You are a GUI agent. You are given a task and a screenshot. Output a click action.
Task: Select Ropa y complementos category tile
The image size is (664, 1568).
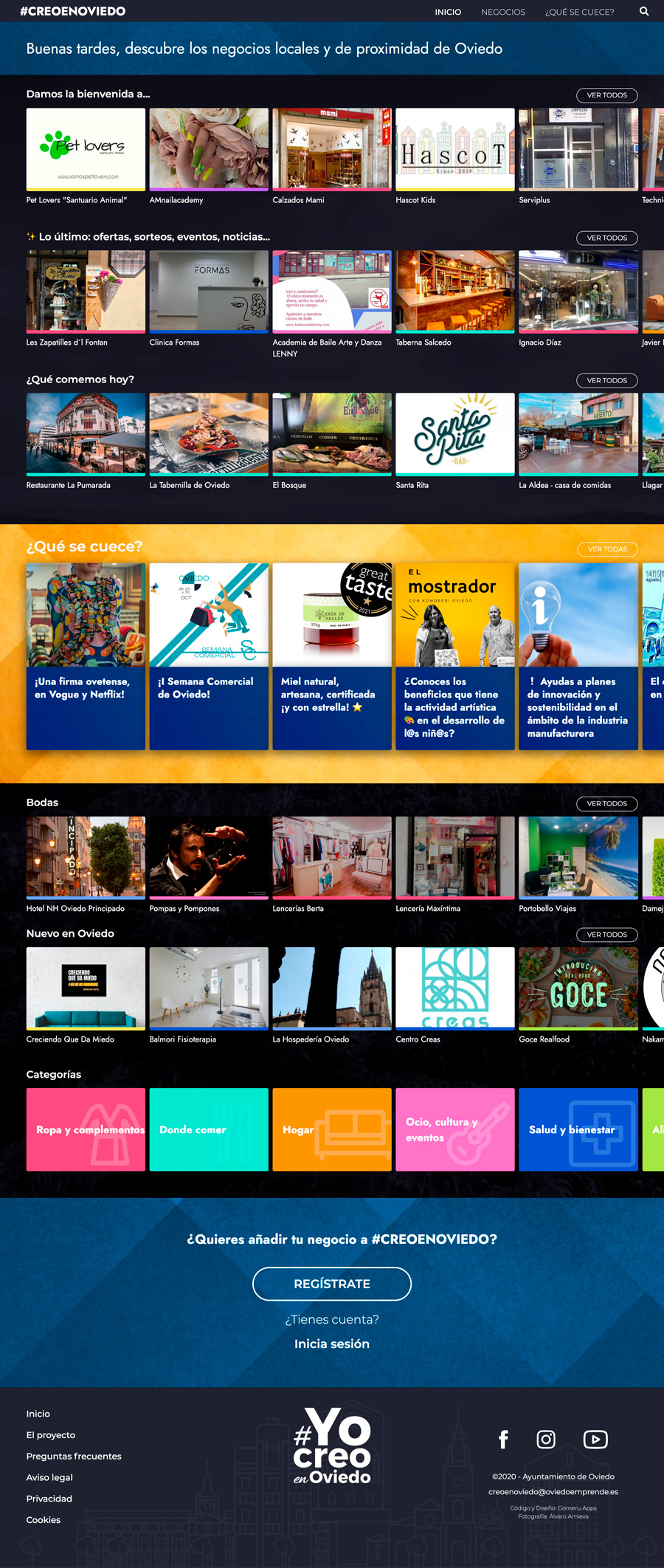[86, 1129]
